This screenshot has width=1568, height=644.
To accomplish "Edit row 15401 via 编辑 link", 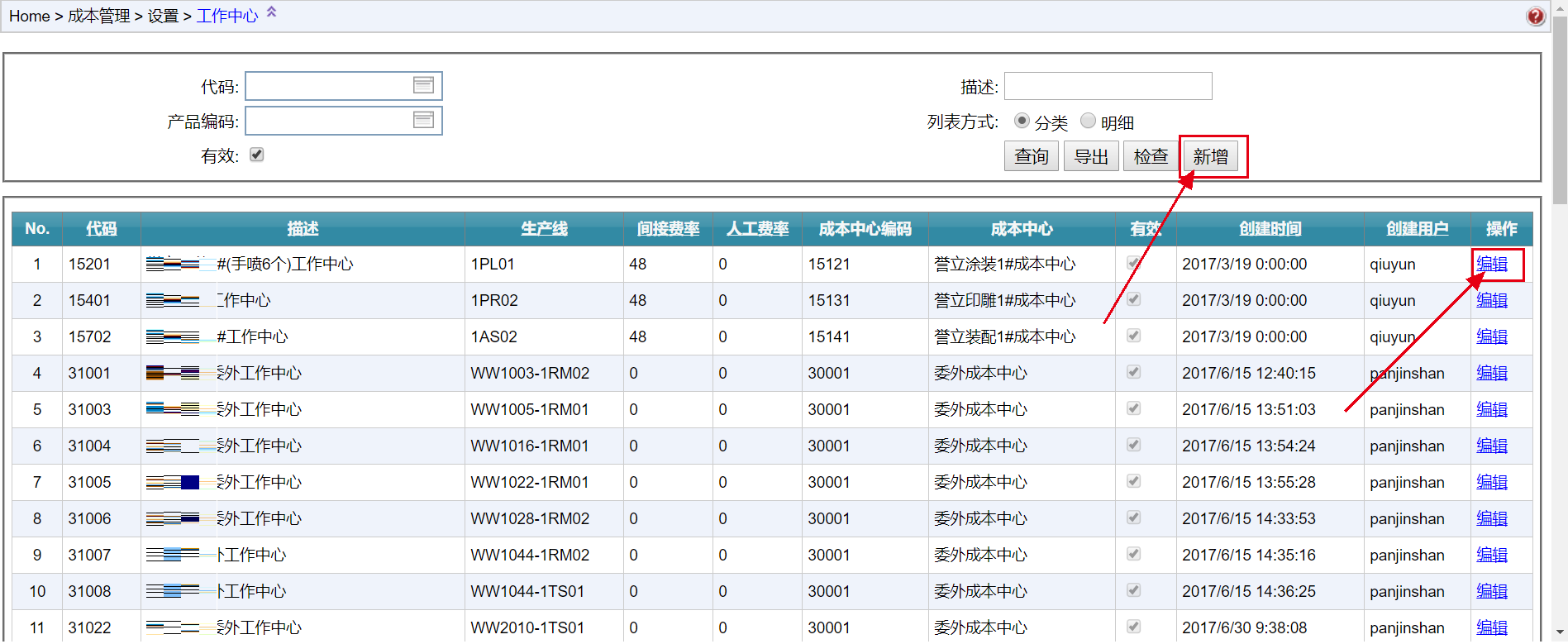I will [x=1492, y=300].
